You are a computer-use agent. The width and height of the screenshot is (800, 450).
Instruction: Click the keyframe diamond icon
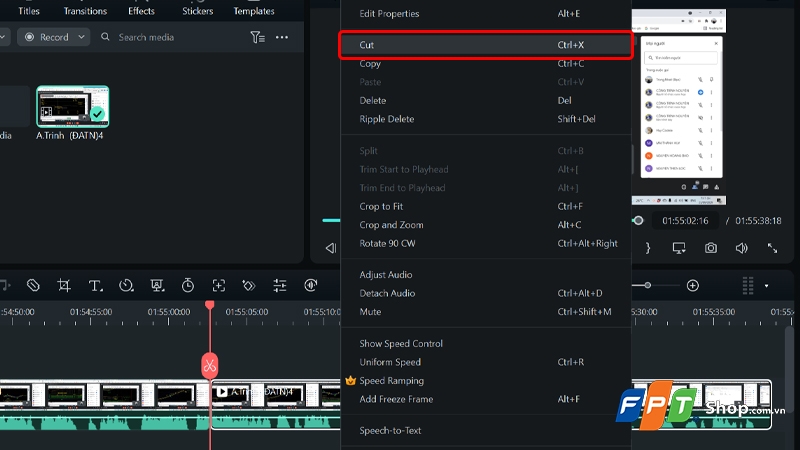pyautogui.click(x=249, y=286)
